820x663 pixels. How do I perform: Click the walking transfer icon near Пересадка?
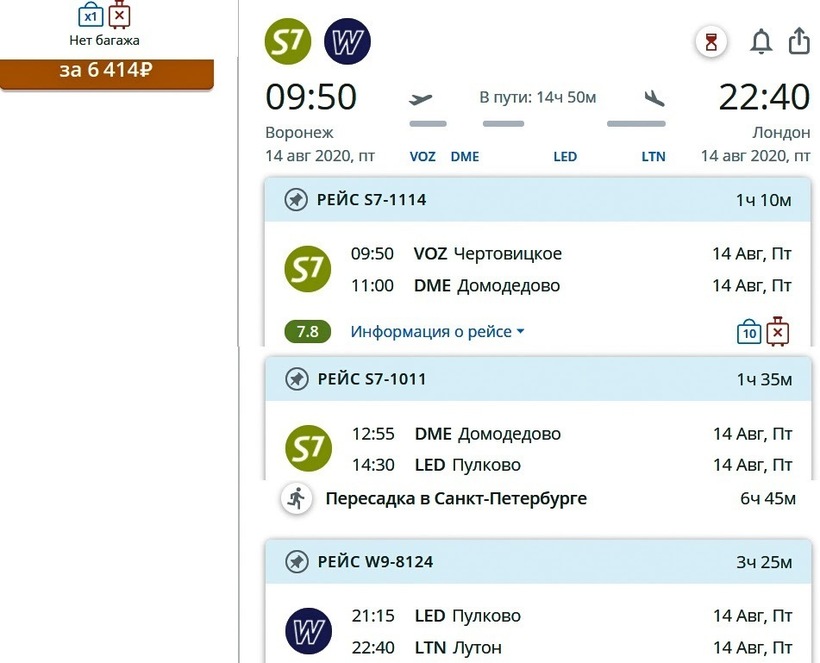pyautogui.click(x=295, y=498)
